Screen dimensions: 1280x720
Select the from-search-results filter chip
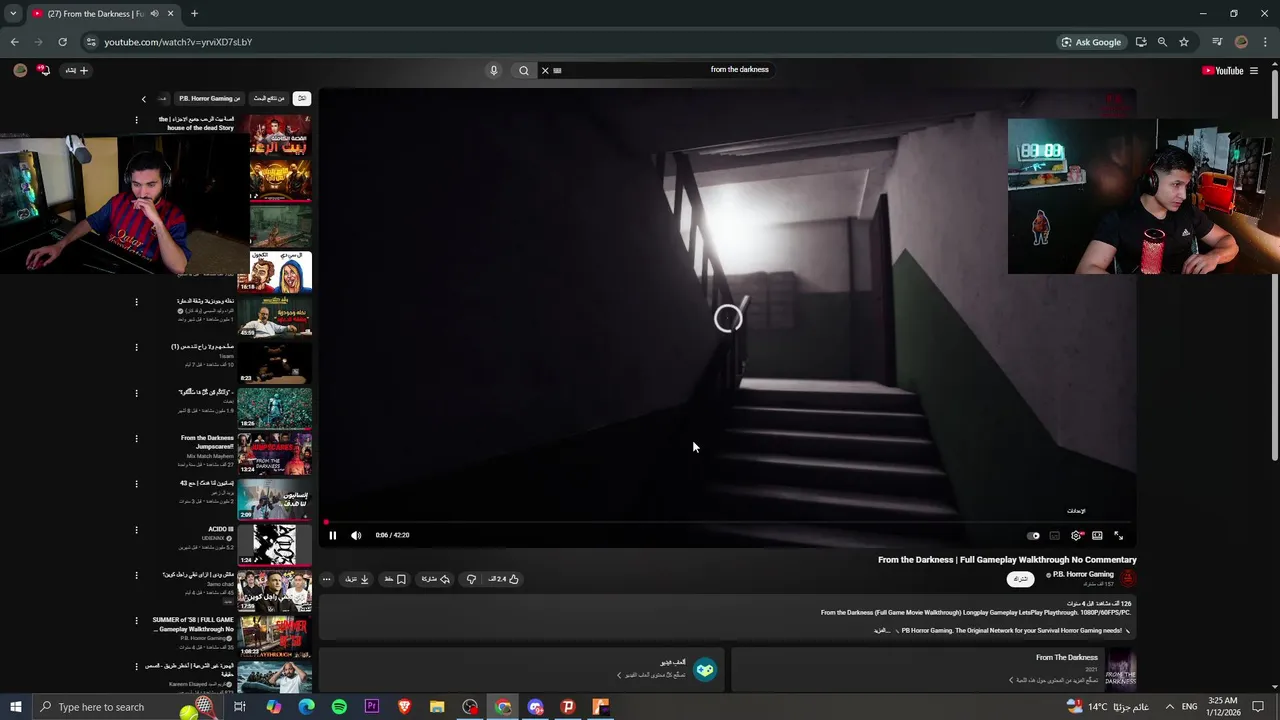click(269, 98)
